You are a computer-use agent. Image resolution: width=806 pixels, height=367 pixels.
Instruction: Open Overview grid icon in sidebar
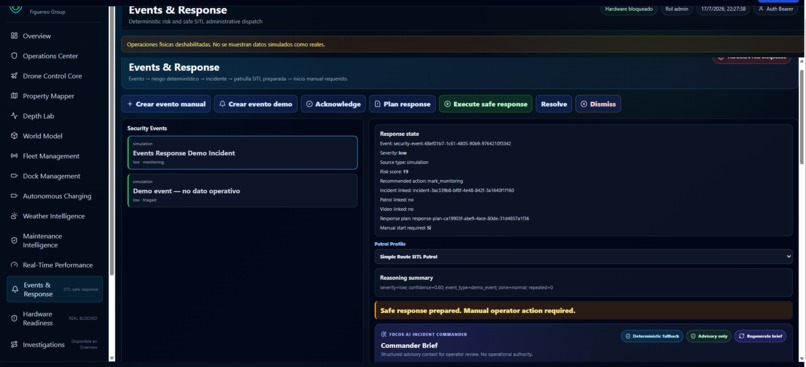pos(14,36)
